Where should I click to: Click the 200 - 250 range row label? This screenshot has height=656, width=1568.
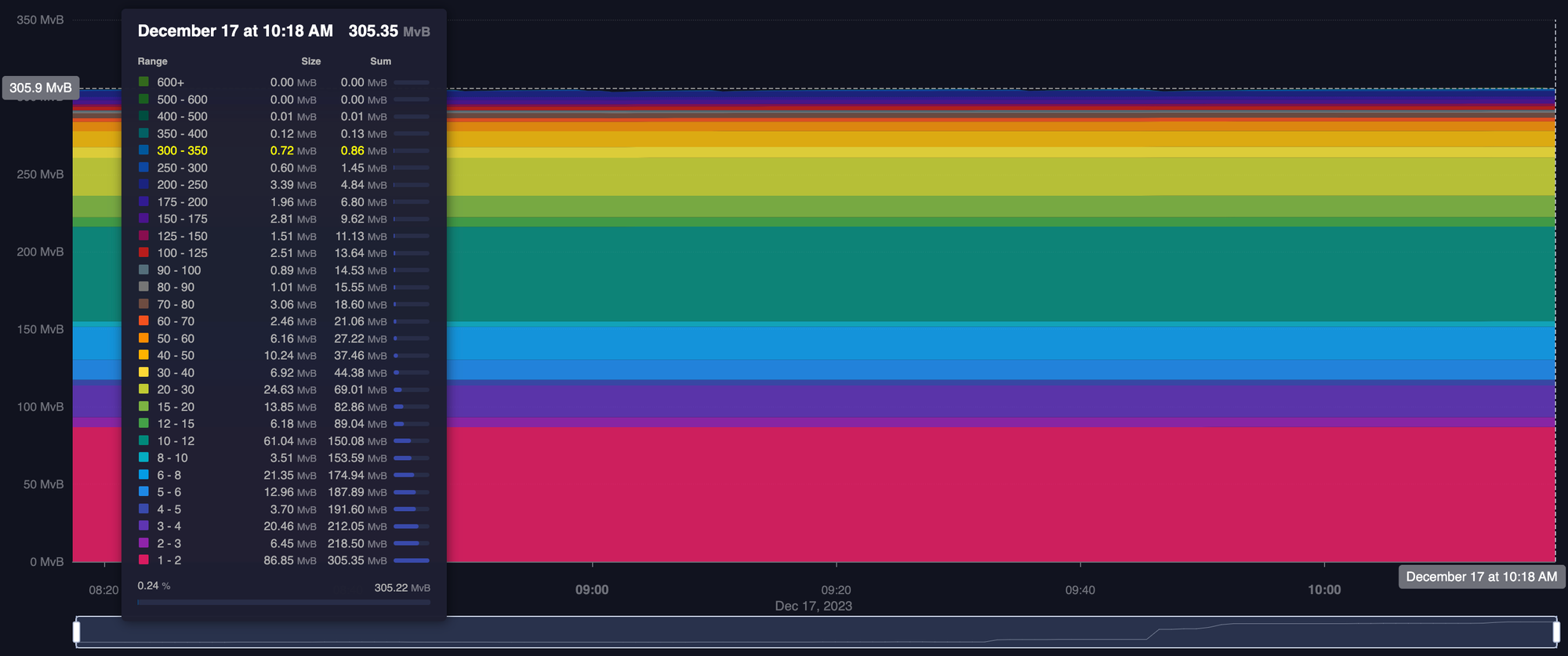click(182, 185)
